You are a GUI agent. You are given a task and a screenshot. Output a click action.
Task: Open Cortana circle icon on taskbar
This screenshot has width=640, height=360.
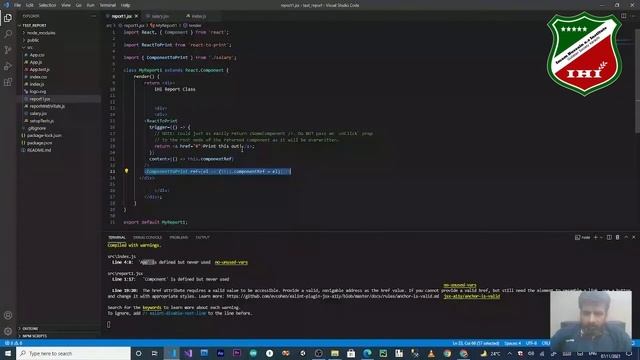coord(138,353)
